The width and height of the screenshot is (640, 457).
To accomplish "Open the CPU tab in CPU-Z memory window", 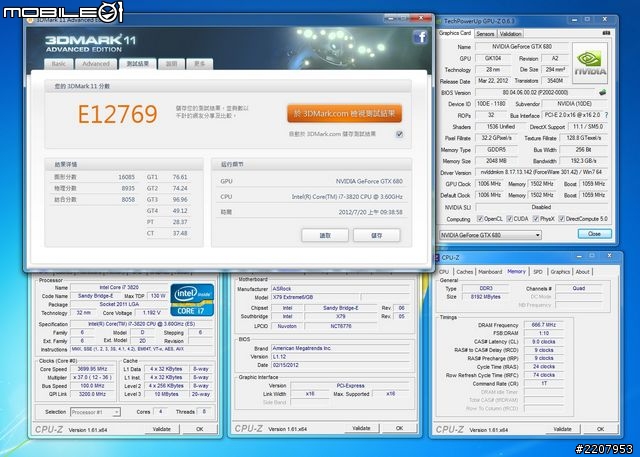I will point(444,272).
